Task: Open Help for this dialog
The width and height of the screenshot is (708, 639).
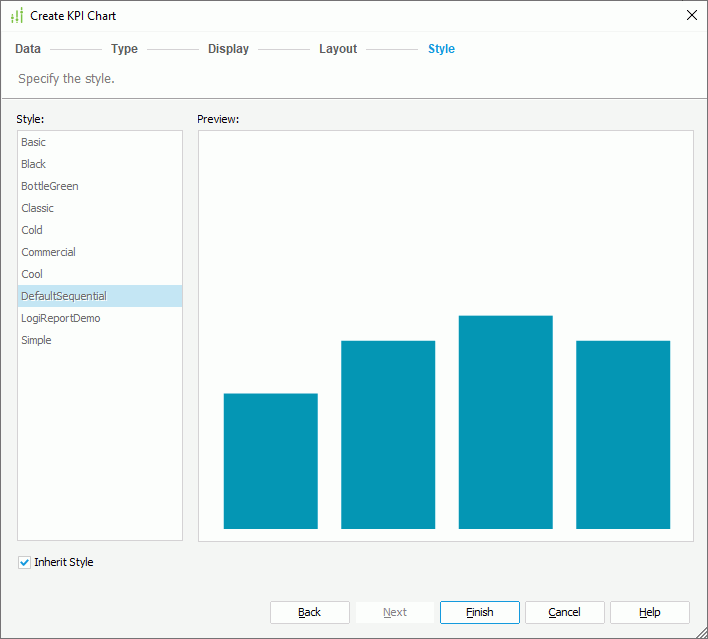Action: click(x=649, y=612)
